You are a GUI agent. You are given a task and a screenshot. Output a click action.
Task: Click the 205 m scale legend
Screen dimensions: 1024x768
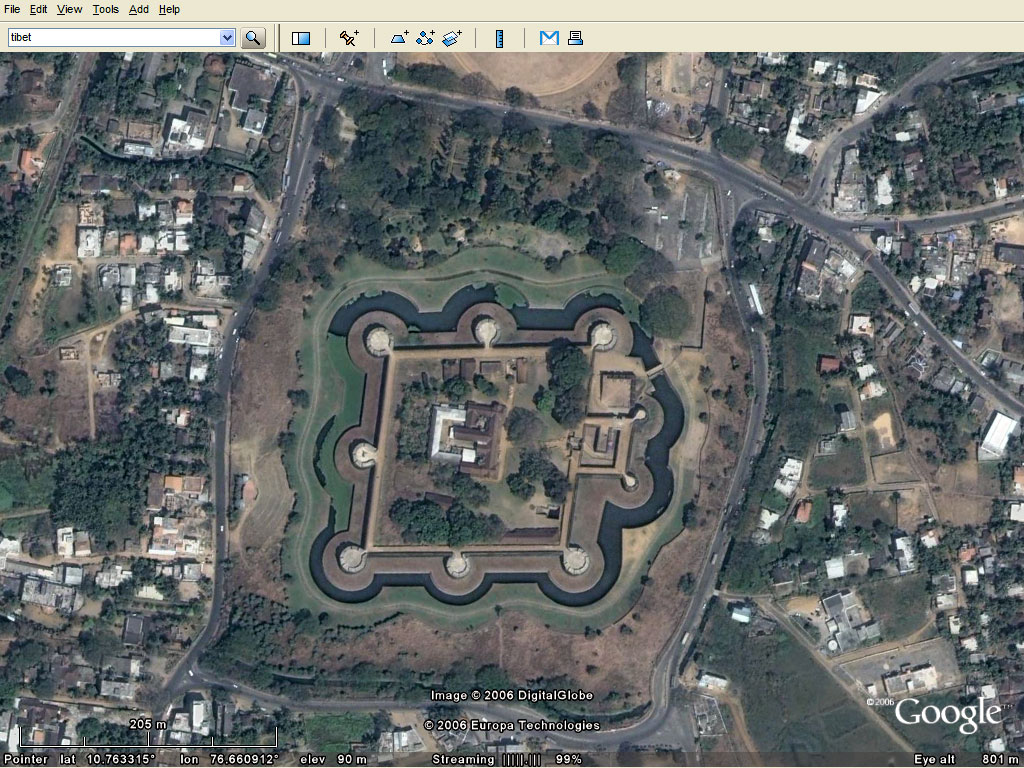coord(148,735)
